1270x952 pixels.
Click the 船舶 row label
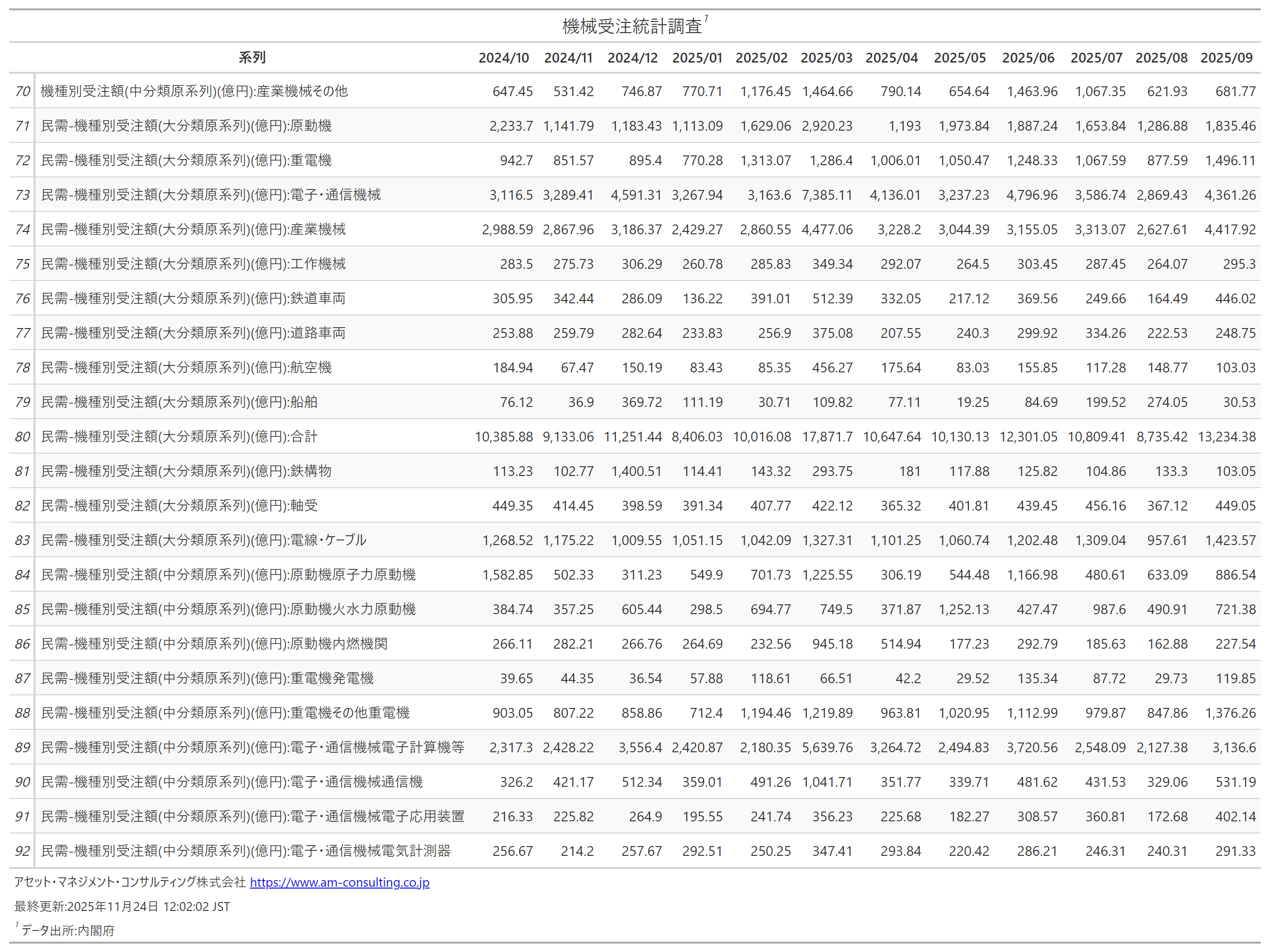coord(179,402)
